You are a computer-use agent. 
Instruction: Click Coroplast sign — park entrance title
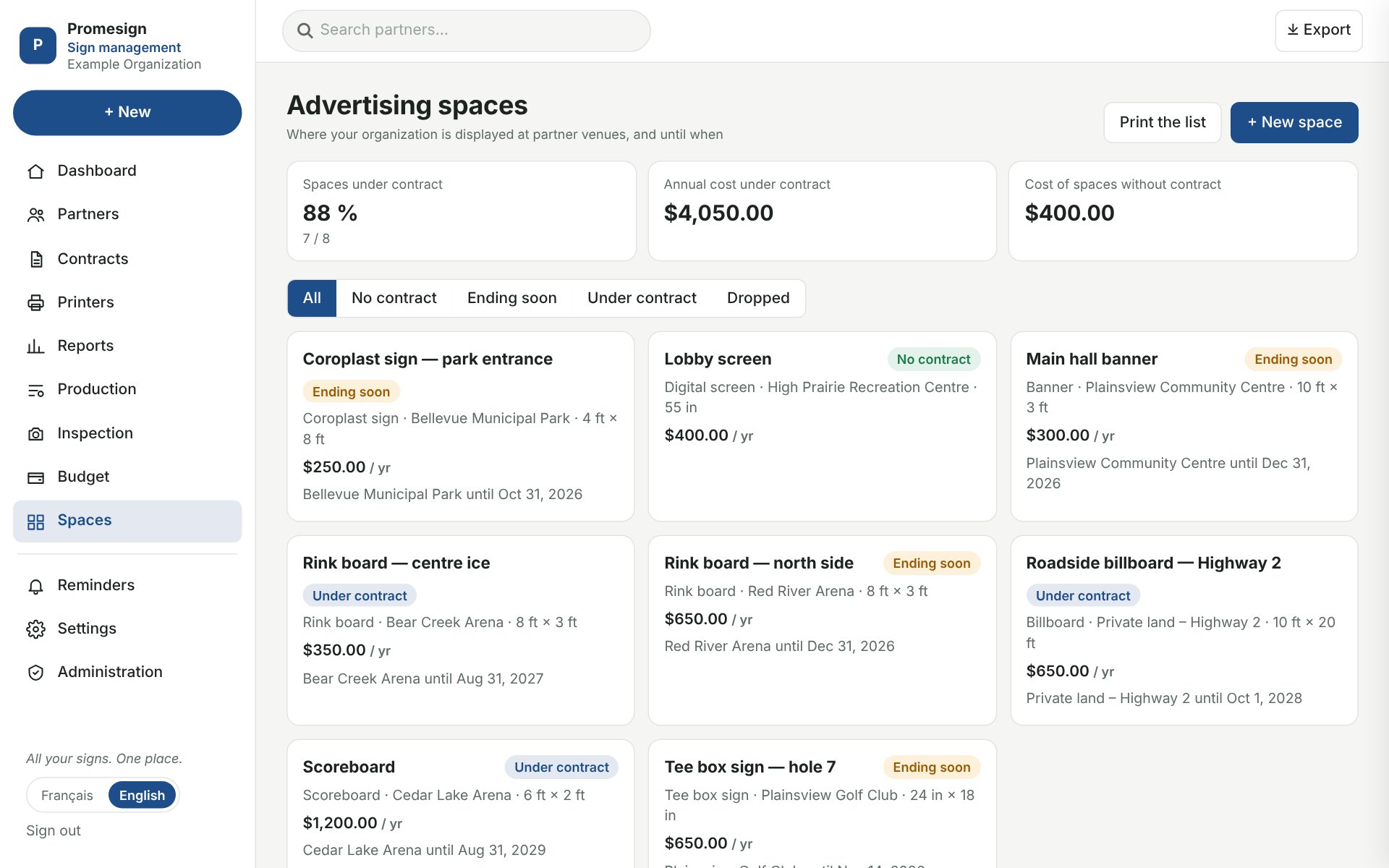[428, 359]
